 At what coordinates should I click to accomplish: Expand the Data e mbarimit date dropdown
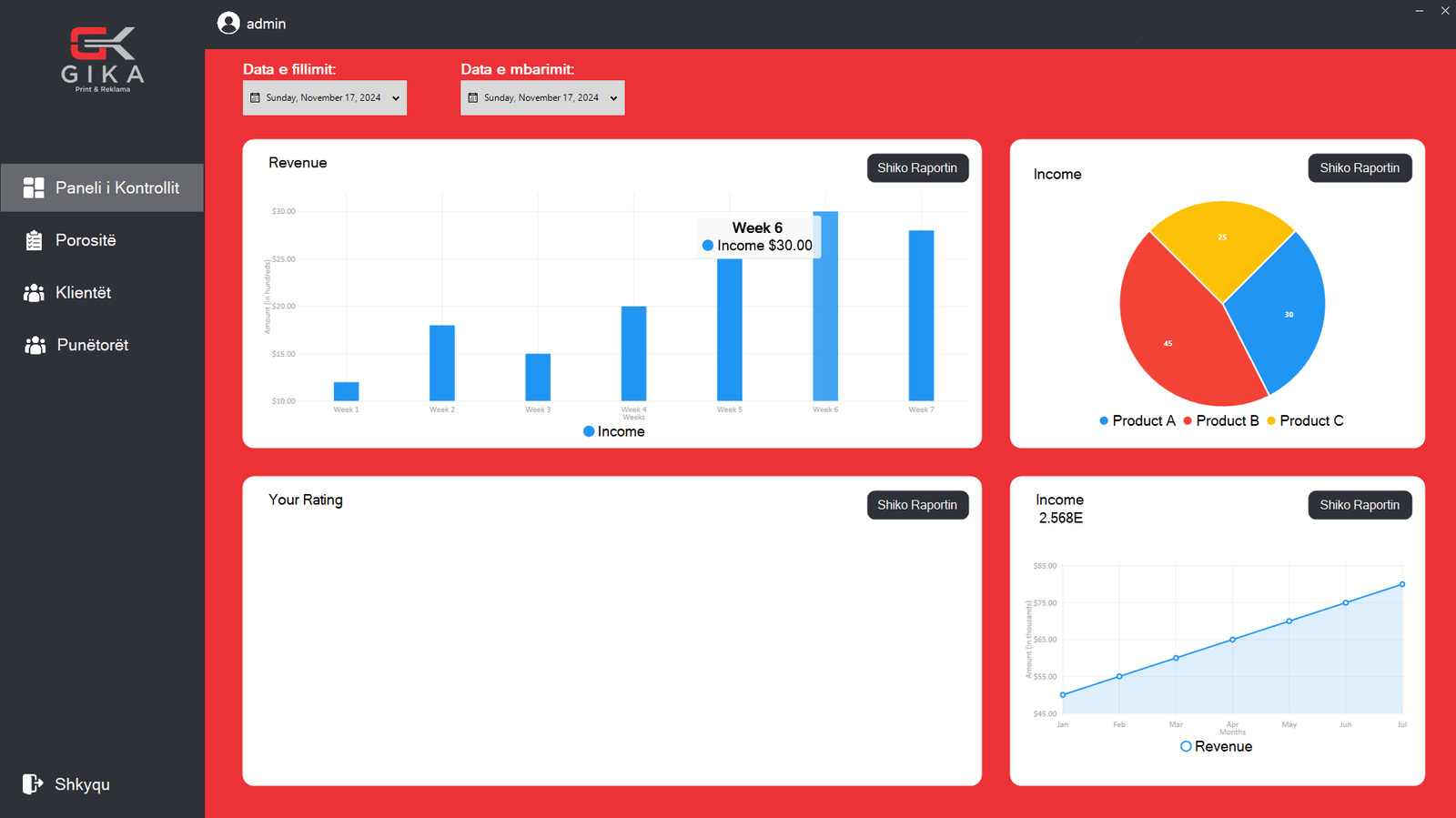click(x=613, y=98)
